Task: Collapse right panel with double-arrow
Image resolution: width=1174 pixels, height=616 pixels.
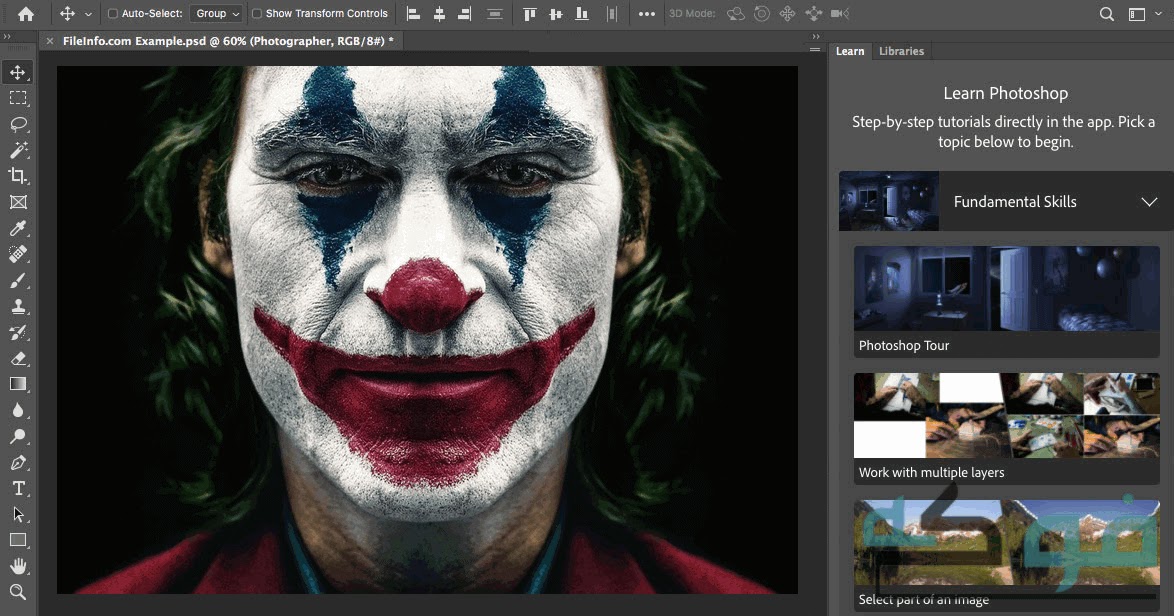Action: pyautogui.click(x=815, y=37)
